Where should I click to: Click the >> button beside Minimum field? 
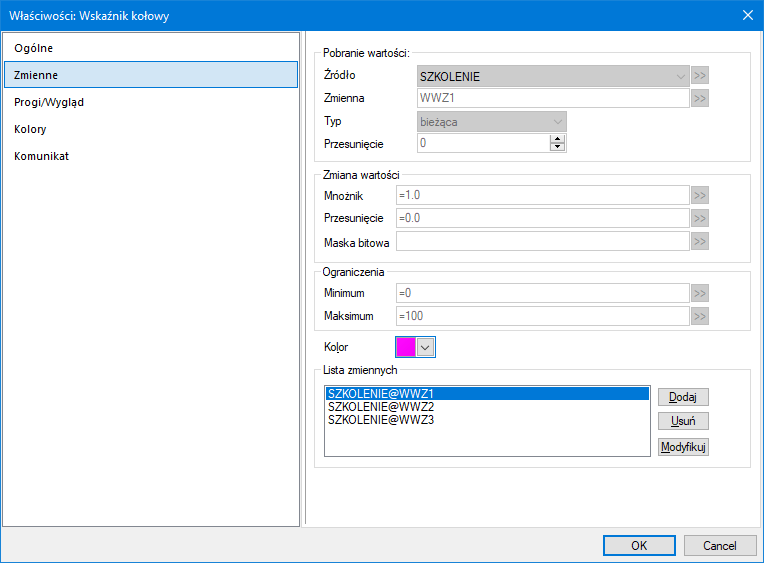pos(700,293)
